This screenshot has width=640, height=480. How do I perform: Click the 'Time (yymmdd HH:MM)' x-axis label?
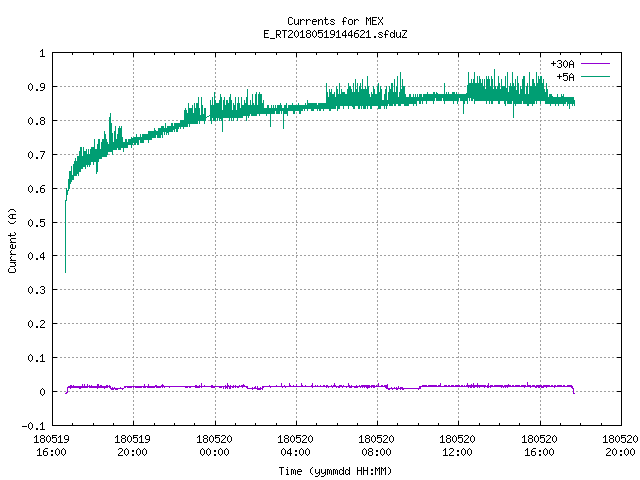pos(335,471)
